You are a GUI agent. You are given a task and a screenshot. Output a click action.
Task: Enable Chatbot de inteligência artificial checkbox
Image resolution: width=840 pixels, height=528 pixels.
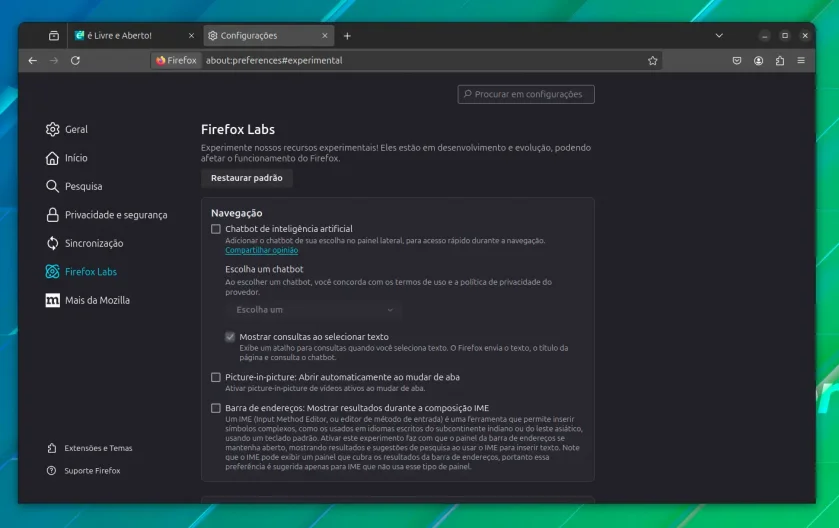[215, 229]
